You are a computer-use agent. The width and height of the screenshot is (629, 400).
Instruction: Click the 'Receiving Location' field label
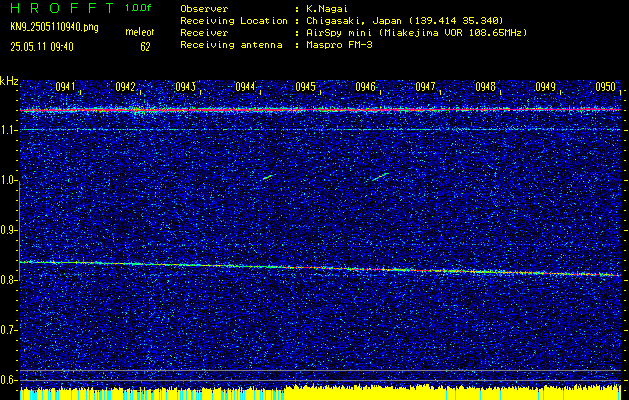pos(234,21)
